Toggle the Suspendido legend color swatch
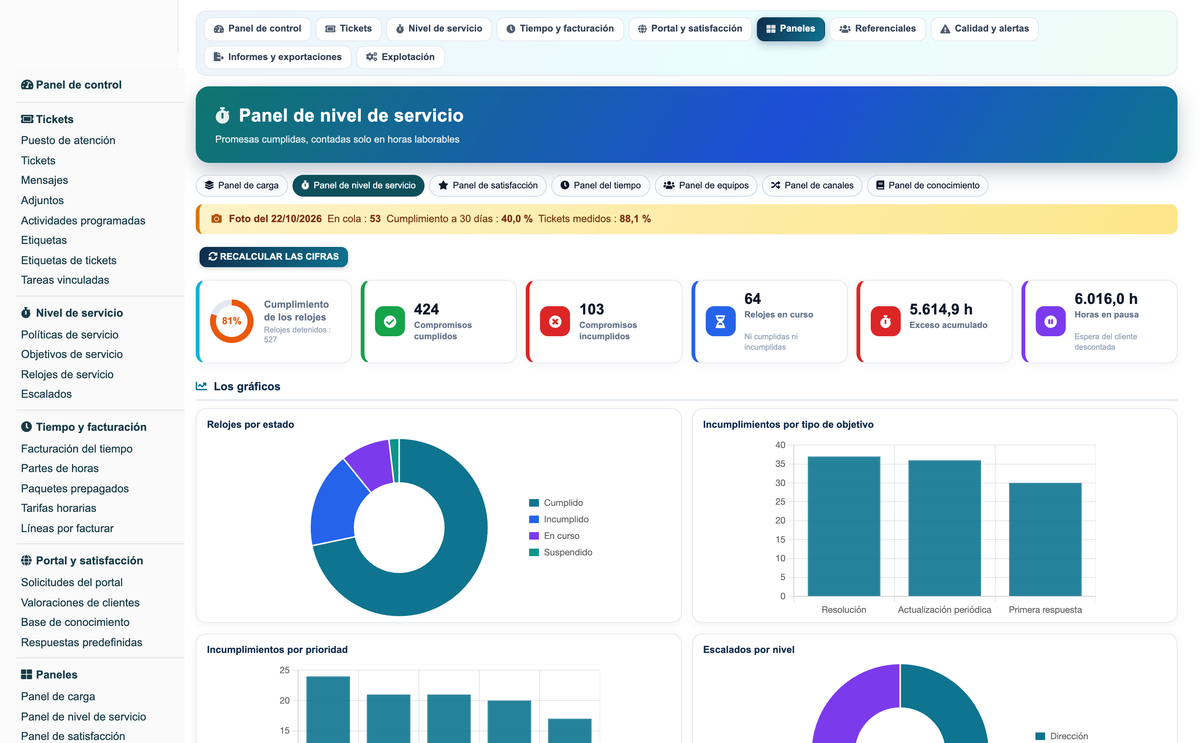The height and width of the screenshot is (743, 1200). (x=534, y=552)
